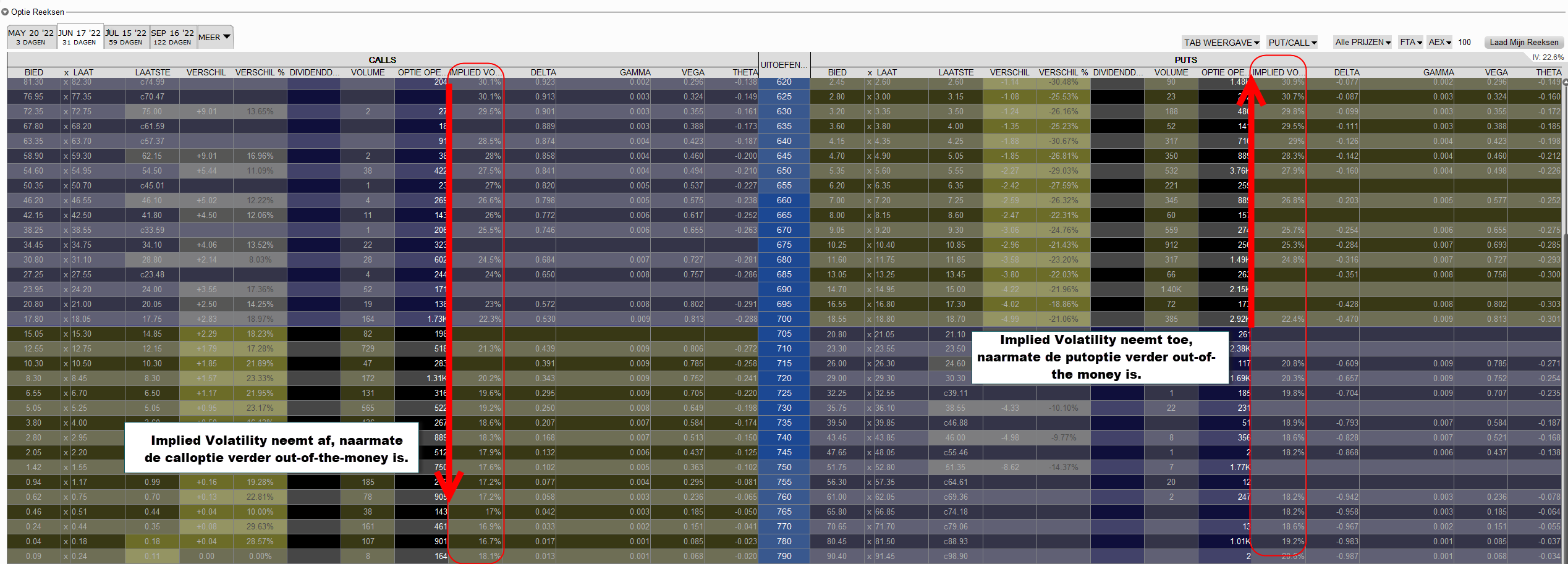1568x564 pixels.
Task: Click the Puts BIED column header
Action: point(837,72)
